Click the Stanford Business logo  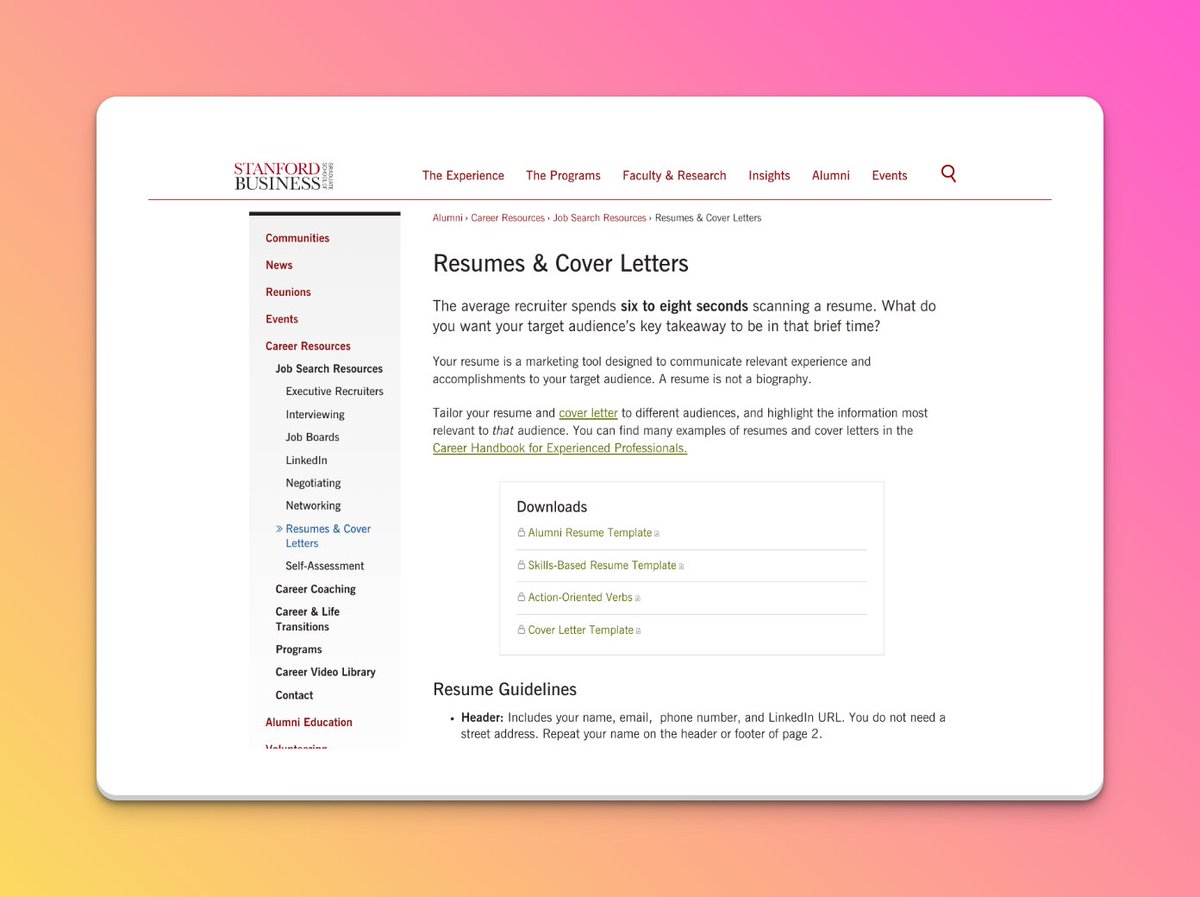pos(281,174)
